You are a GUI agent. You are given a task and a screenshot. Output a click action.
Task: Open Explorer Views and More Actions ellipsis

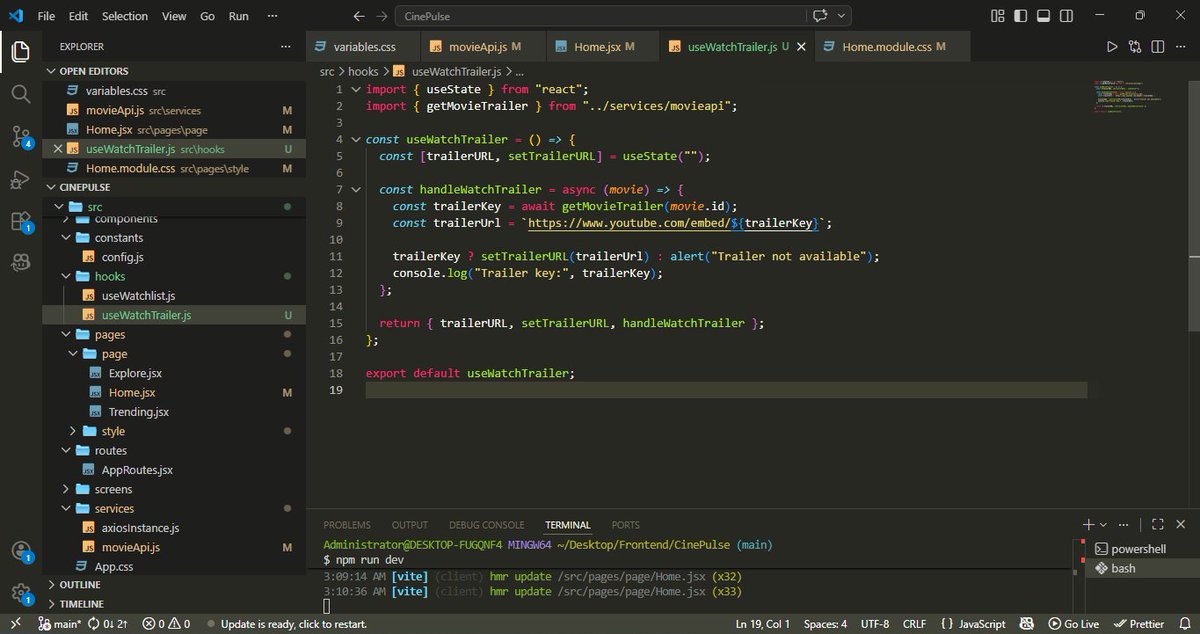coord(286,47)
